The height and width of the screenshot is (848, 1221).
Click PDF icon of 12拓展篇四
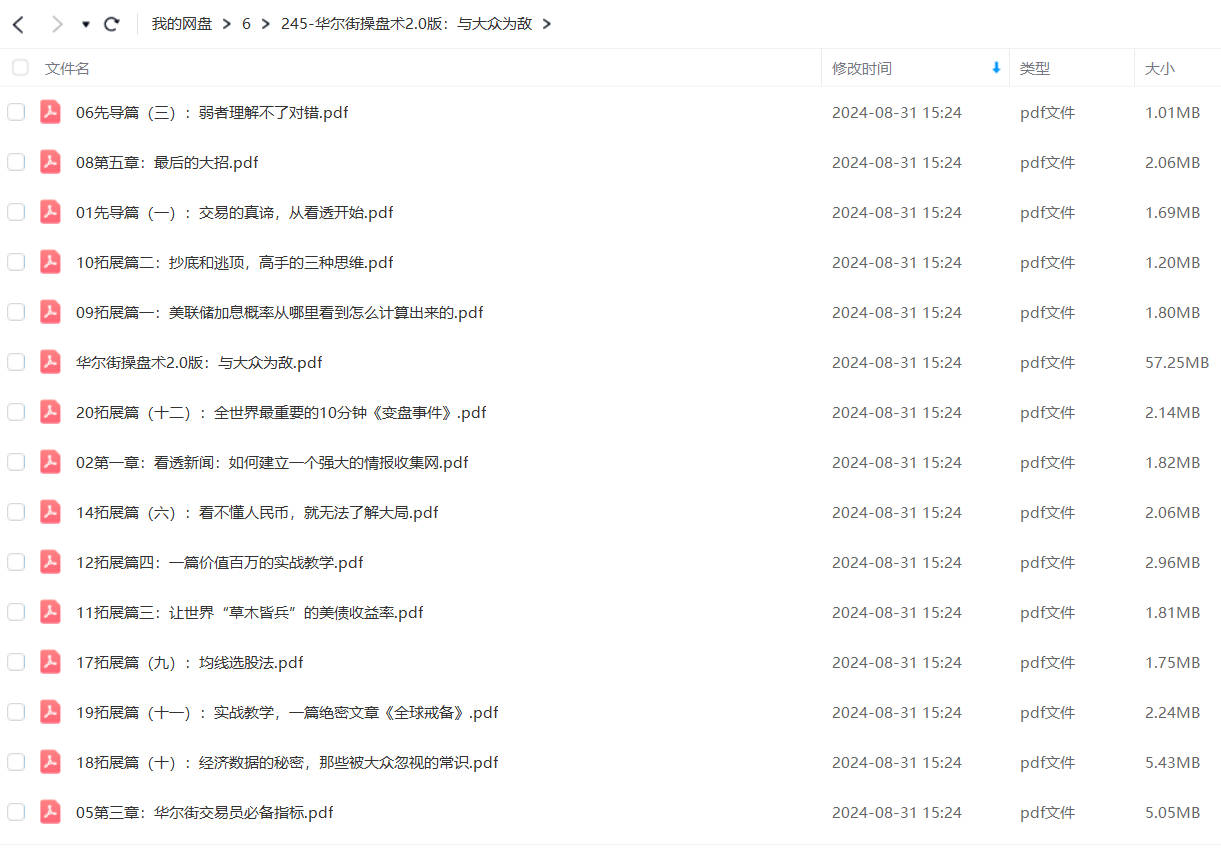[50, 562]
